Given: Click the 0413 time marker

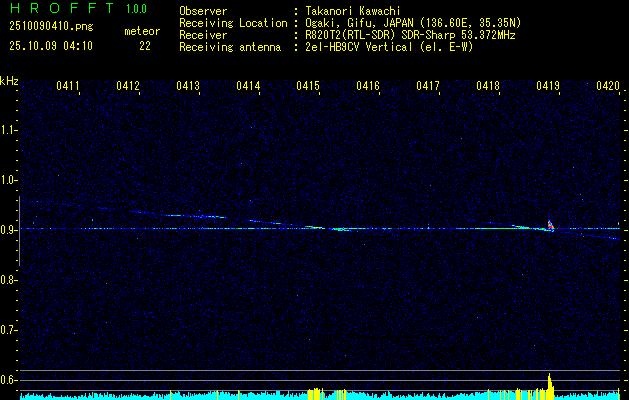Looking at the screenshot, I should tap(188, 87).
